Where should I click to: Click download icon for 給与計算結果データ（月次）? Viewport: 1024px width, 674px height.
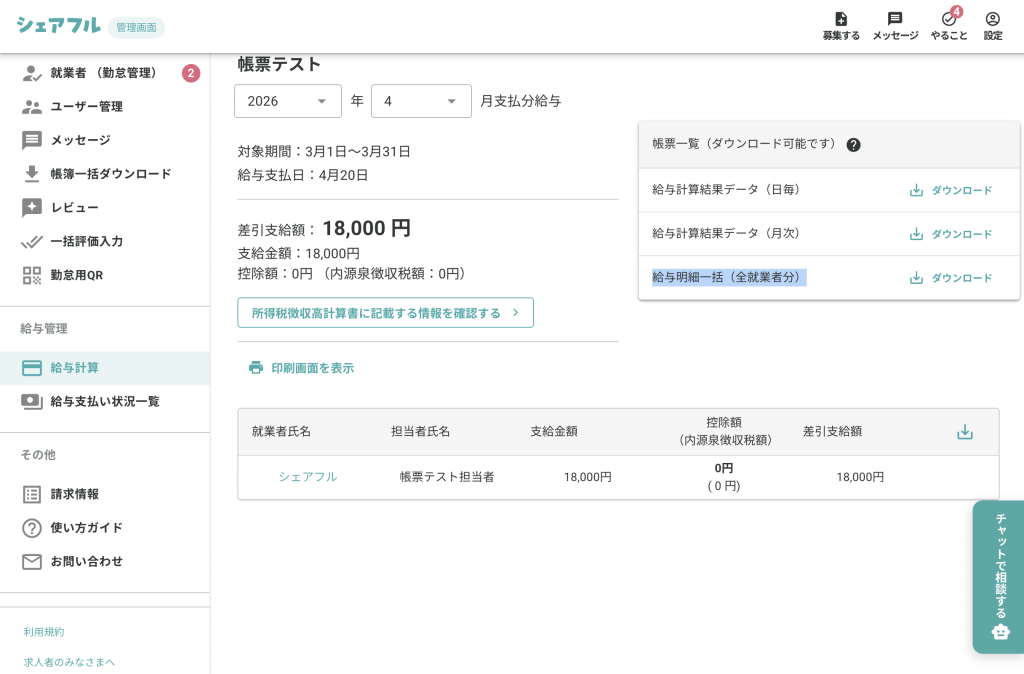point(916,234)
